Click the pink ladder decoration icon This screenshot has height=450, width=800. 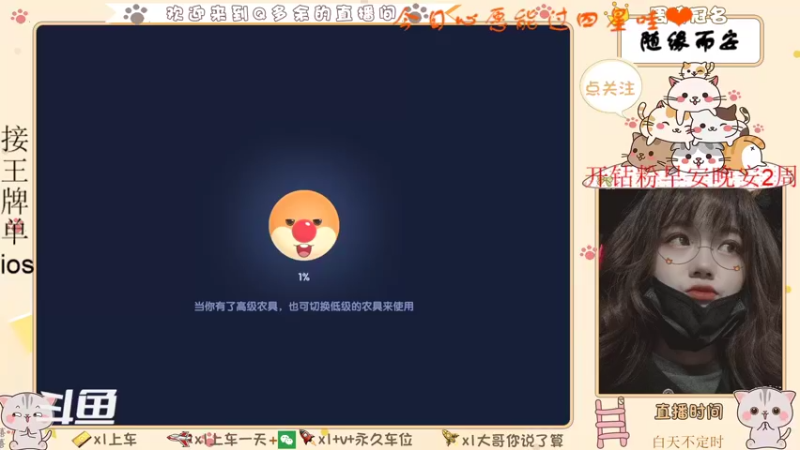tap(611, 422)
